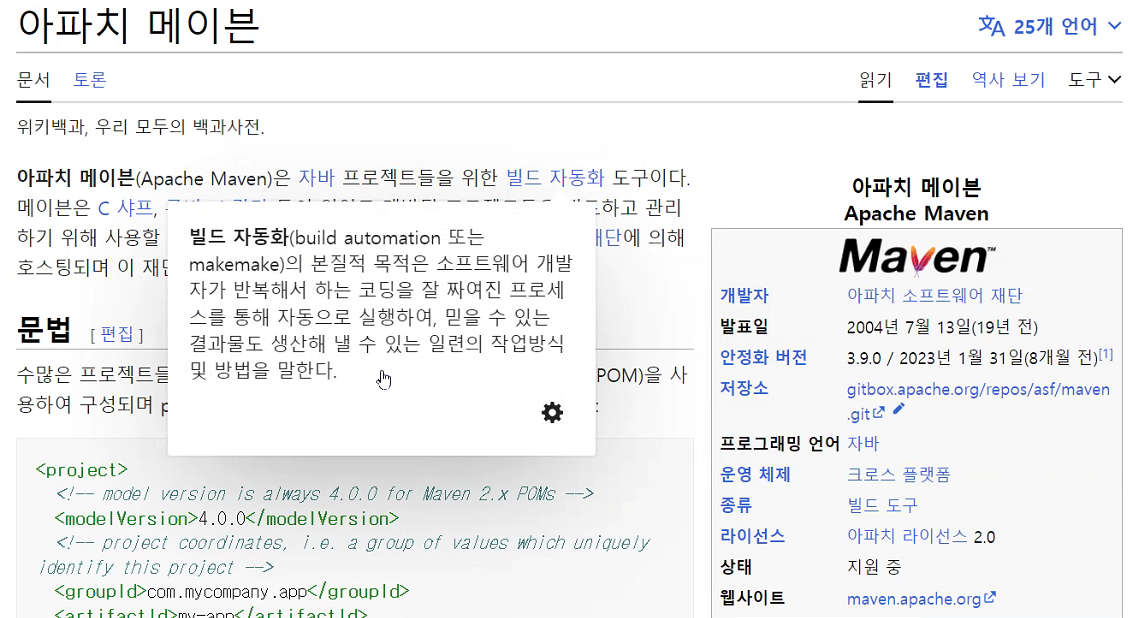Select the 편집 tab
Viewport: 1128px width, 618px height.
(931, 79)
